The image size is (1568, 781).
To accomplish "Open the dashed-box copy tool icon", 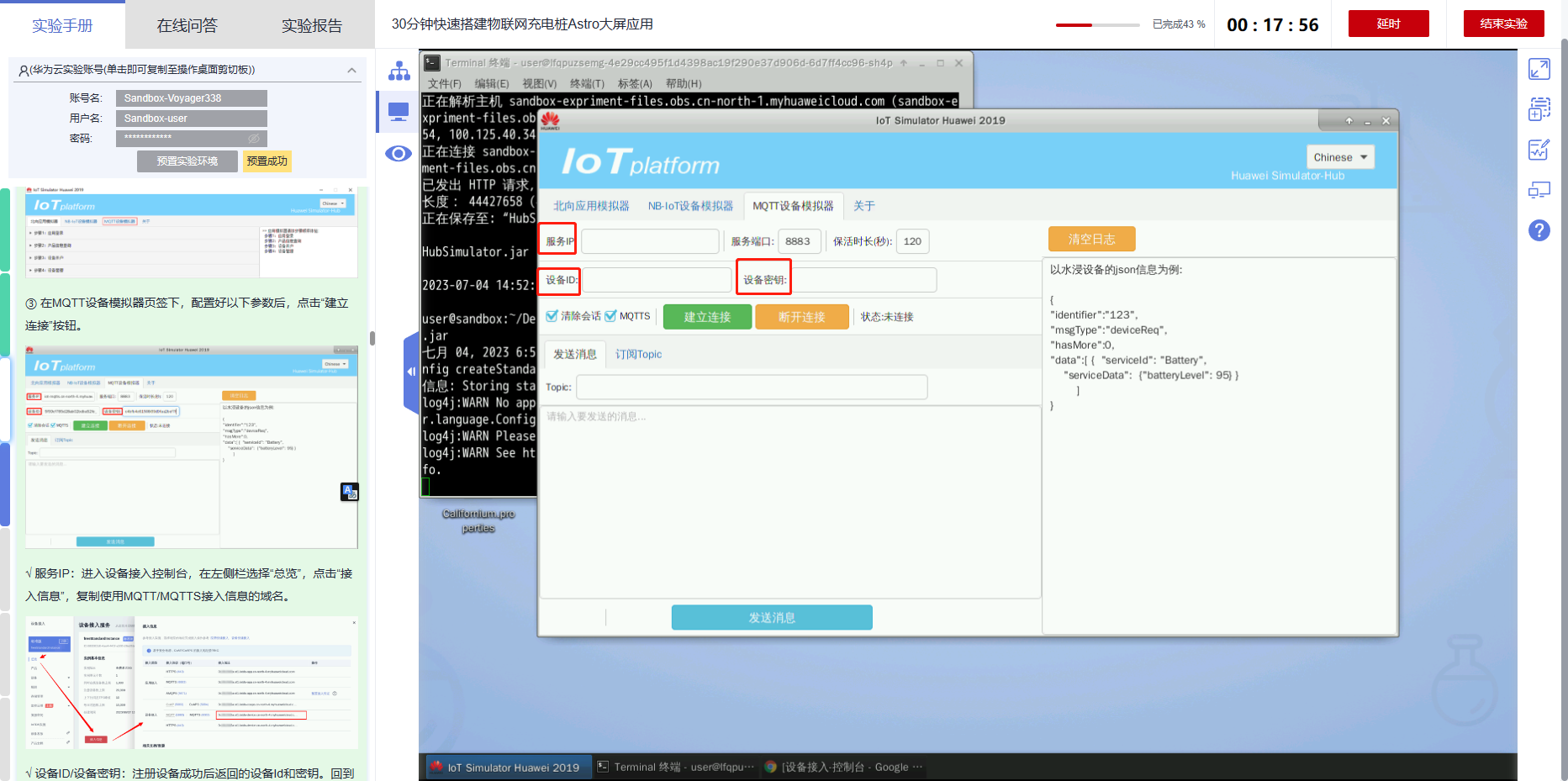I will pos(1539,109).
